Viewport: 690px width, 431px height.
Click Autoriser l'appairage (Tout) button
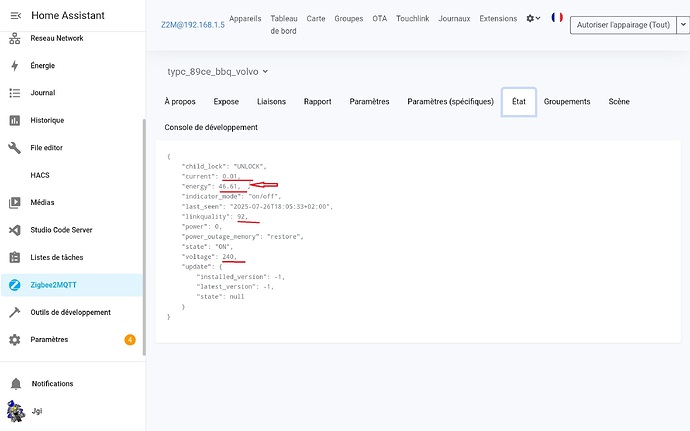(x=623, y=25)
